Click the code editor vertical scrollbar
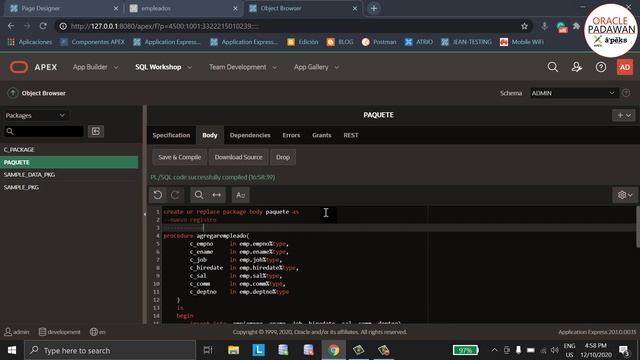This screenshot has height=360, width=640. (638, 227)
